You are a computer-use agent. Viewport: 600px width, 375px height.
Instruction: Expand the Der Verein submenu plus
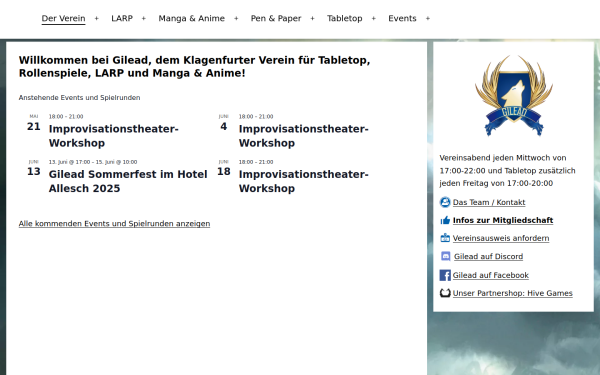(x=96, y=18)
